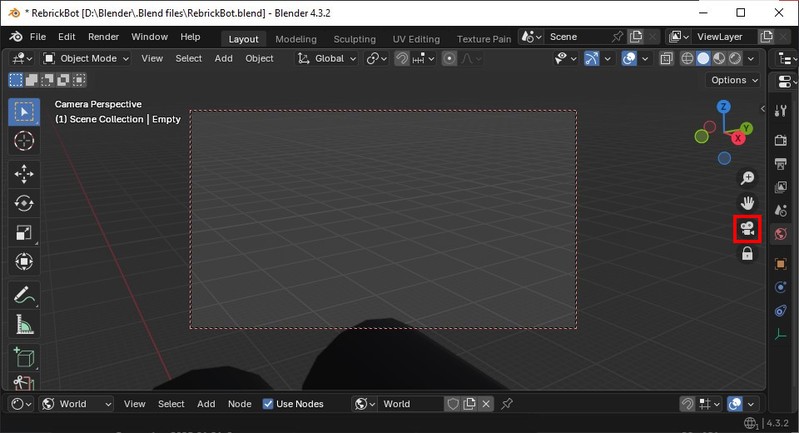Open the Render menu
The height and width of the screenshot is (433, 799).
tap(103, 37)
